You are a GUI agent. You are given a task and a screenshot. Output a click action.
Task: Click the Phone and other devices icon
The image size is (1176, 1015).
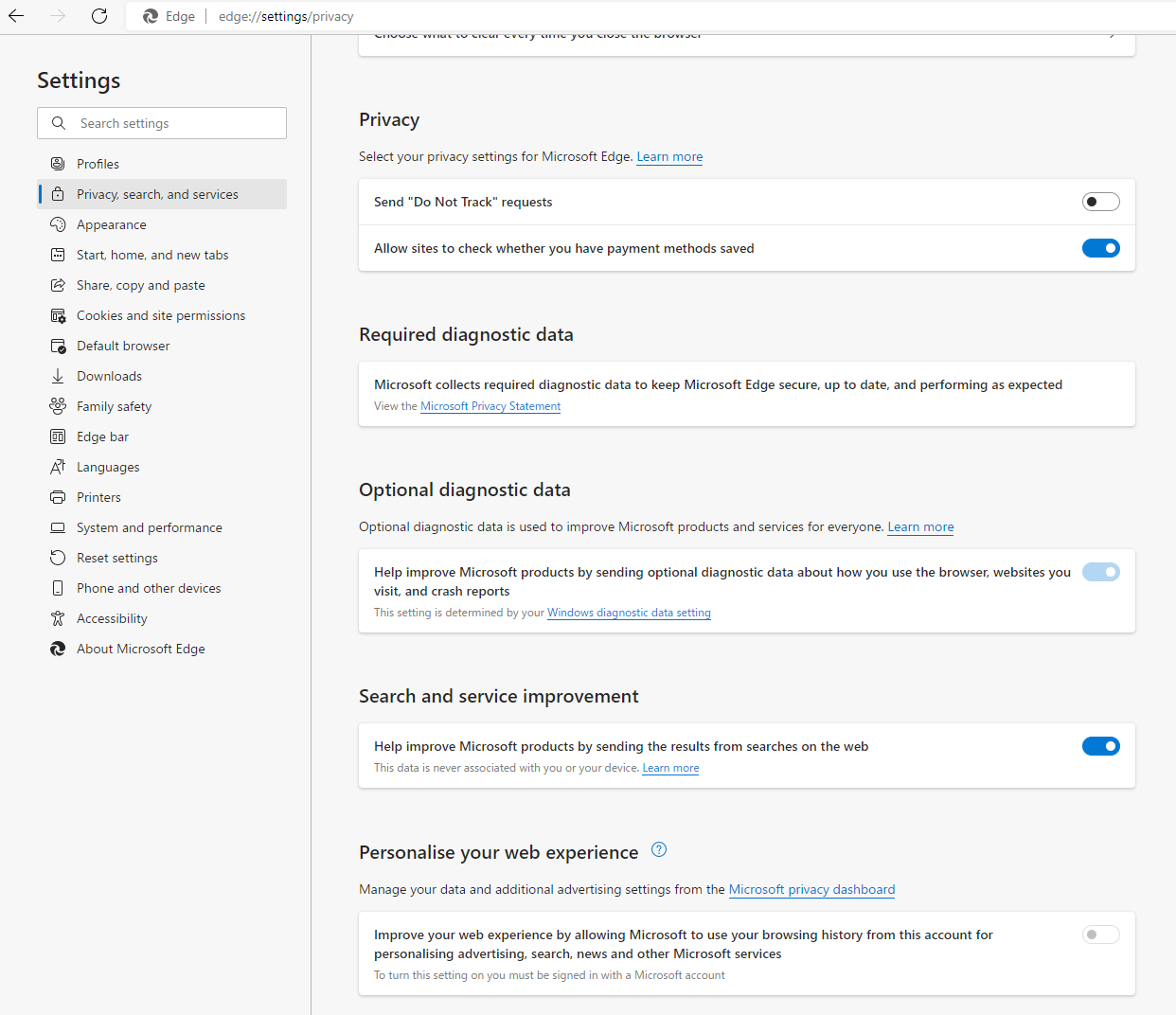coord(58,588)
